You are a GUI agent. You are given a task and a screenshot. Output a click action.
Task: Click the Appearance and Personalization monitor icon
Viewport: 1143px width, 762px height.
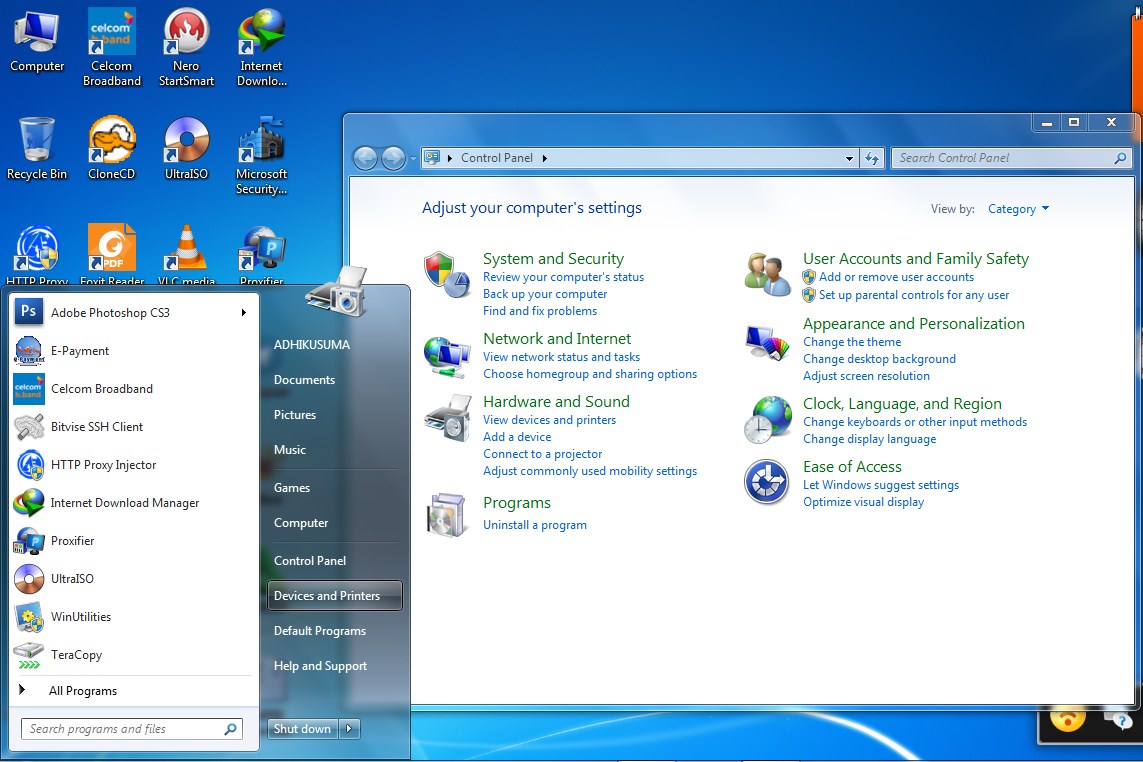[767, 342]
